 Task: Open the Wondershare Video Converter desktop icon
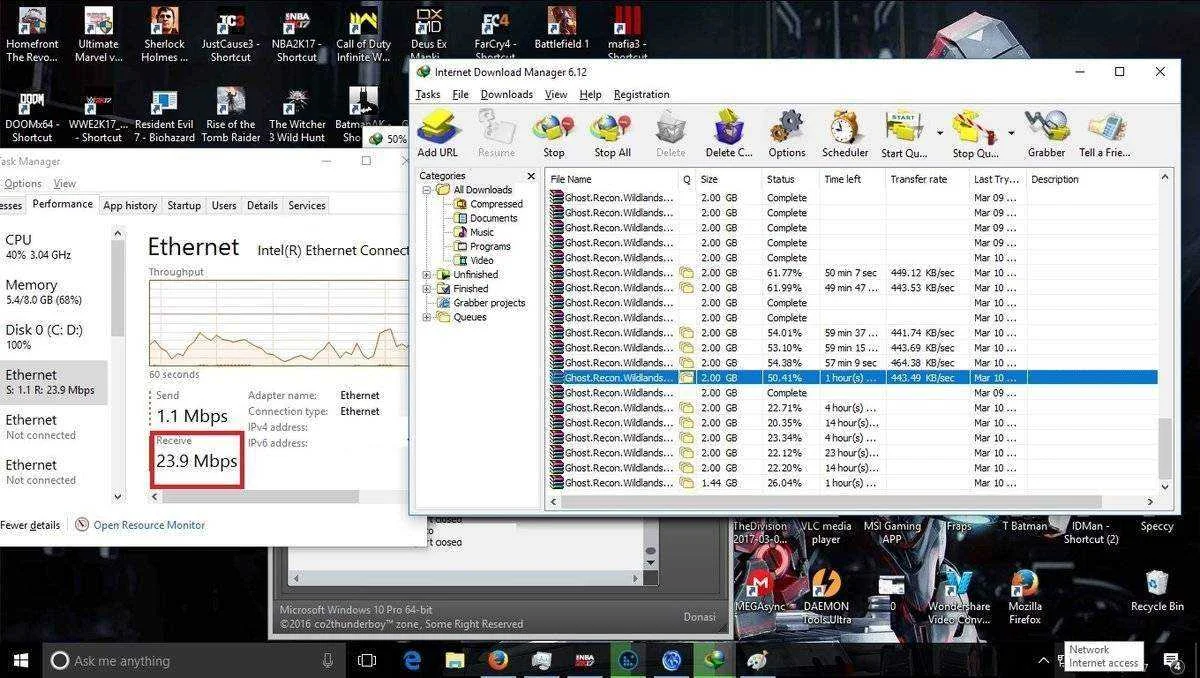coord(958,596)
